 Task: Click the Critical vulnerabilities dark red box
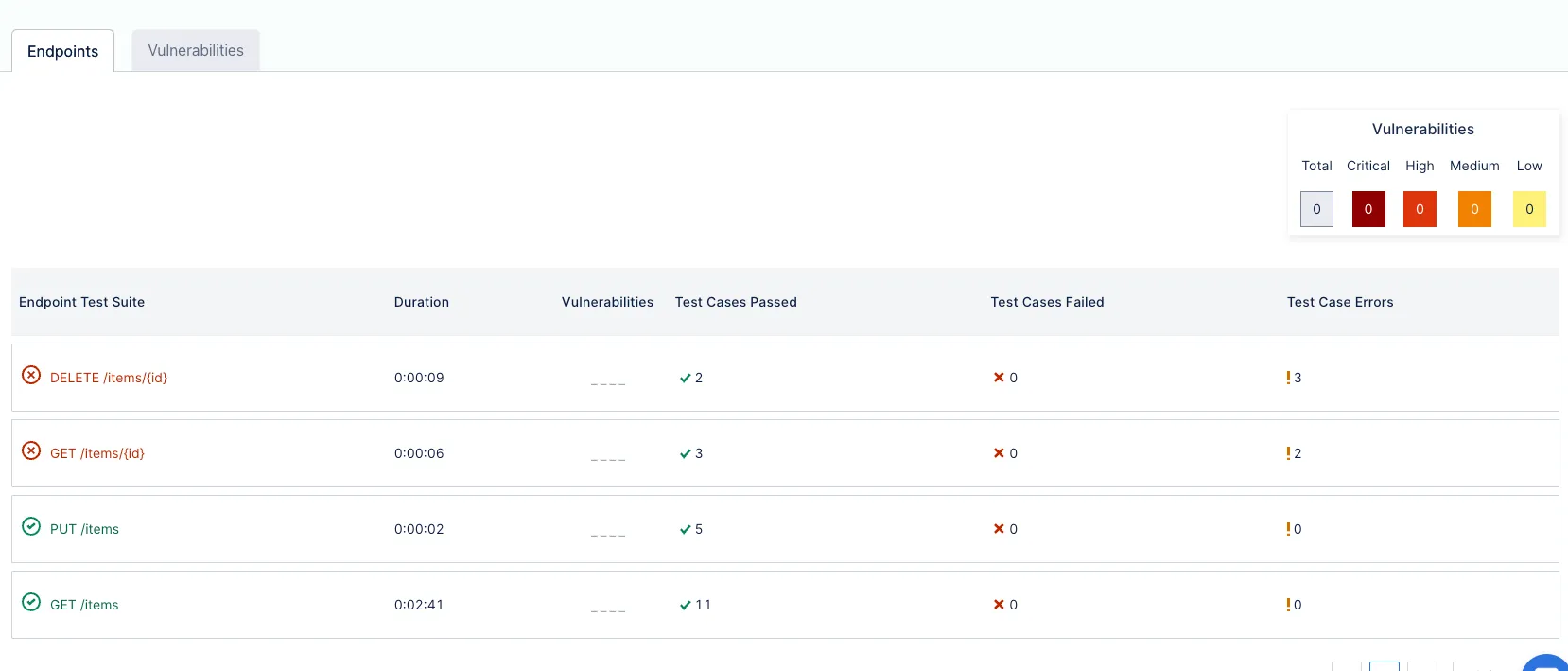[1368, 209]
